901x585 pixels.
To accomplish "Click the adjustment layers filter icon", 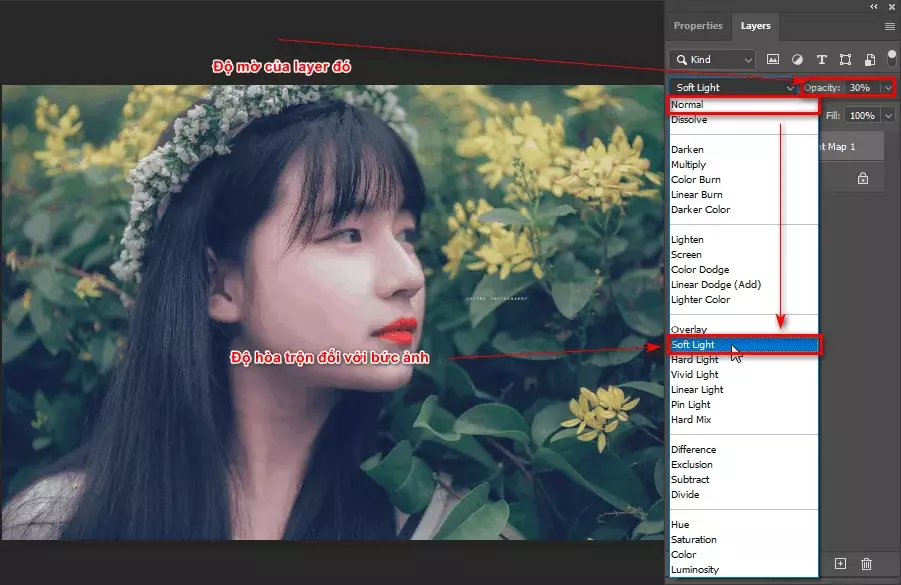I will coord(797,59).
